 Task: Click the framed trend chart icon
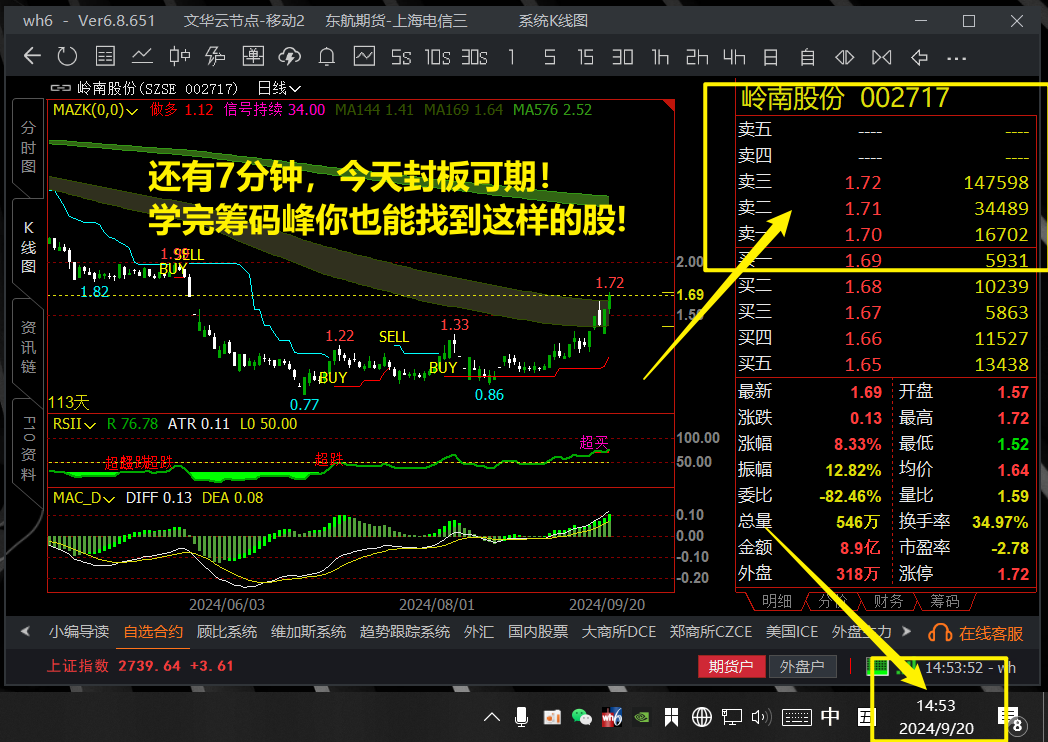pos(364,57)
